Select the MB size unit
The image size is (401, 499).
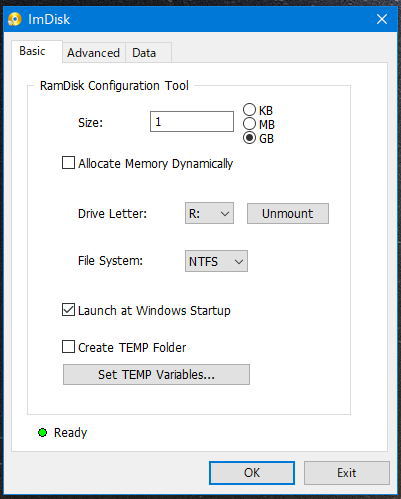coord(249,124)
